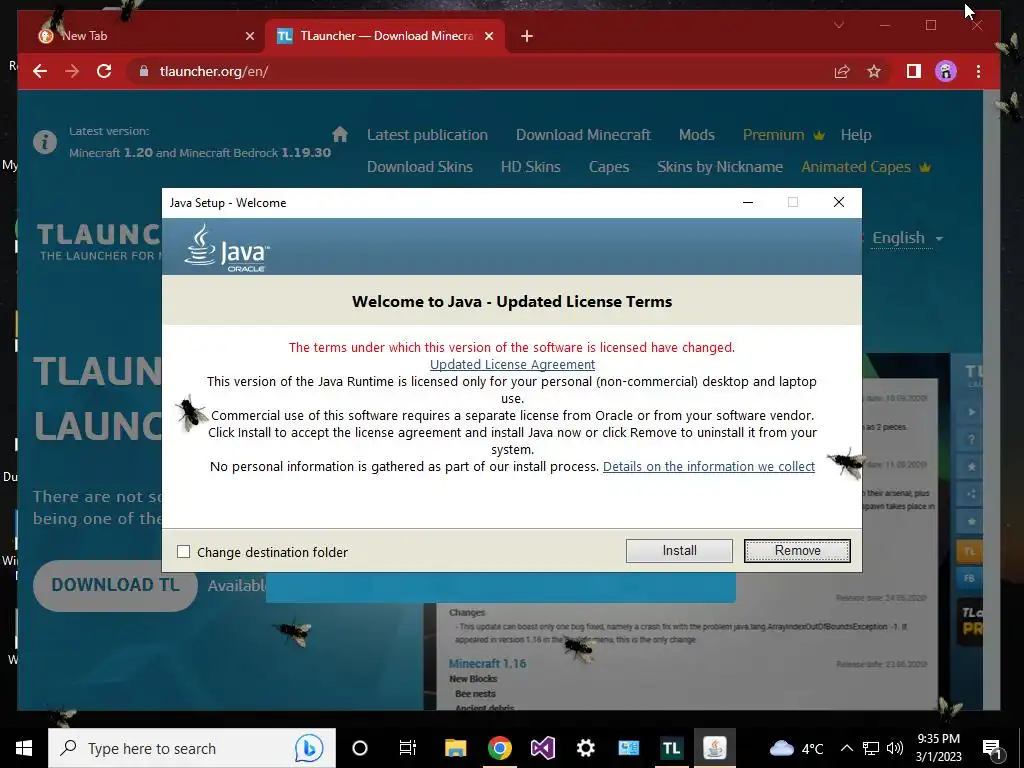This screenshot has width=1024, height=768.
Task: Open Google Chrome from the taskbar
Action: coord(500,748)
